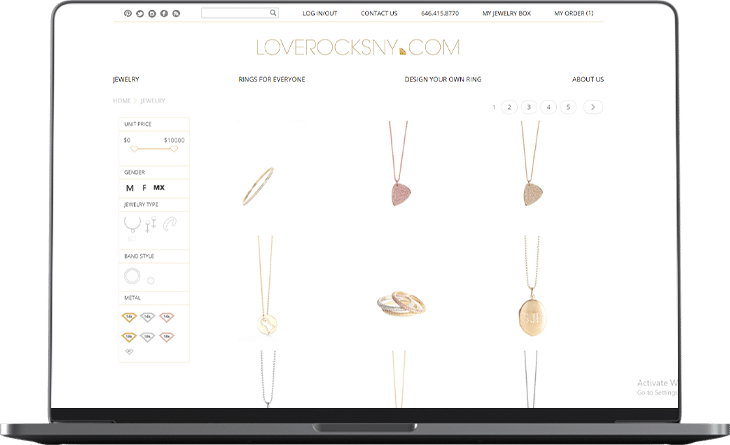
Task: Open the stacked tri-color rings product
Action: click(x=401, y=303)
